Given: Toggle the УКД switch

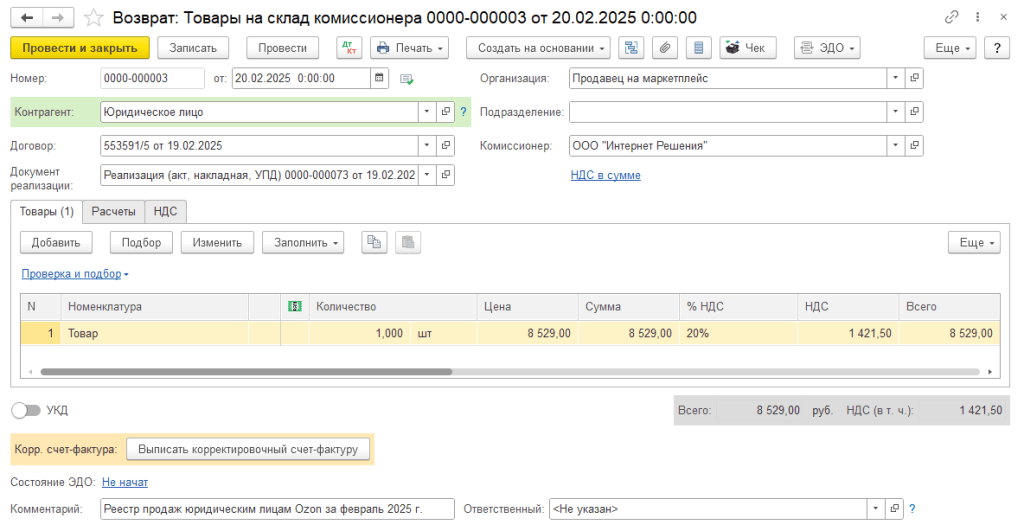Looking at the screenshot, I should tap(26, 410).
